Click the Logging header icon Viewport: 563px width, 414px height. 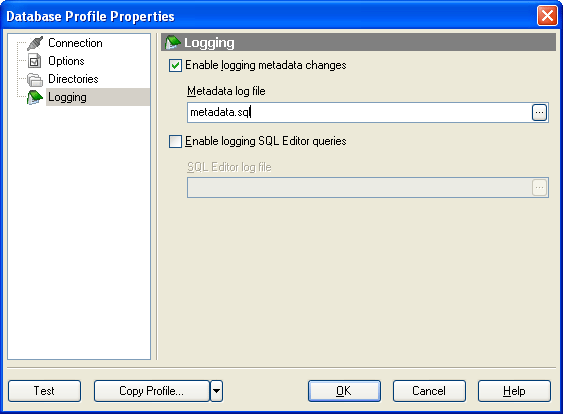point(172,43)
